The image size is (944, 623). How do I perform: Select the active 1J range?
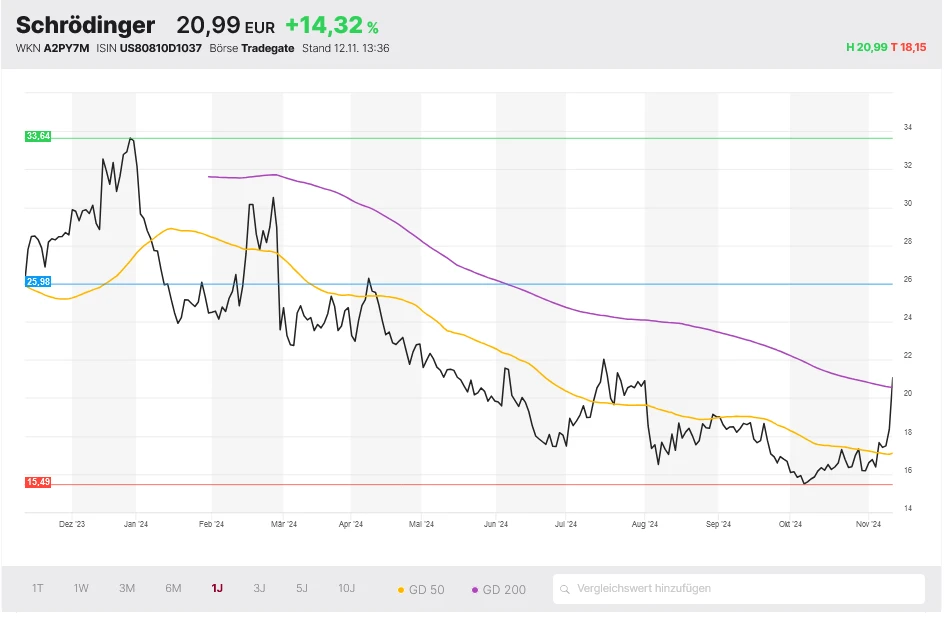(x=217, y=588)
